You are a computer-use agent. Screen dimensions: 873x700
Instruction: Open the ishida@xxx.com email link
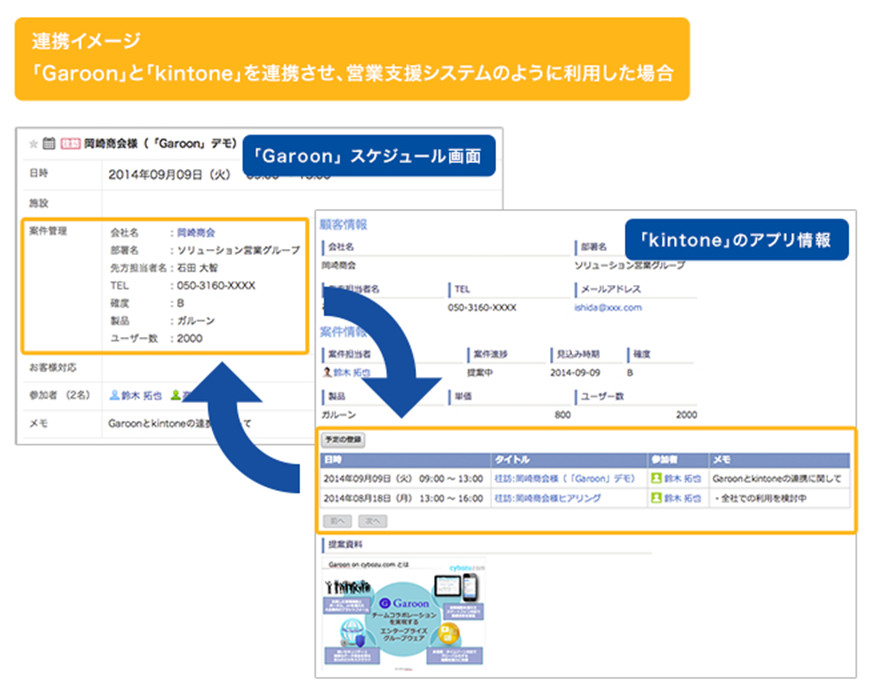(607, 307)
